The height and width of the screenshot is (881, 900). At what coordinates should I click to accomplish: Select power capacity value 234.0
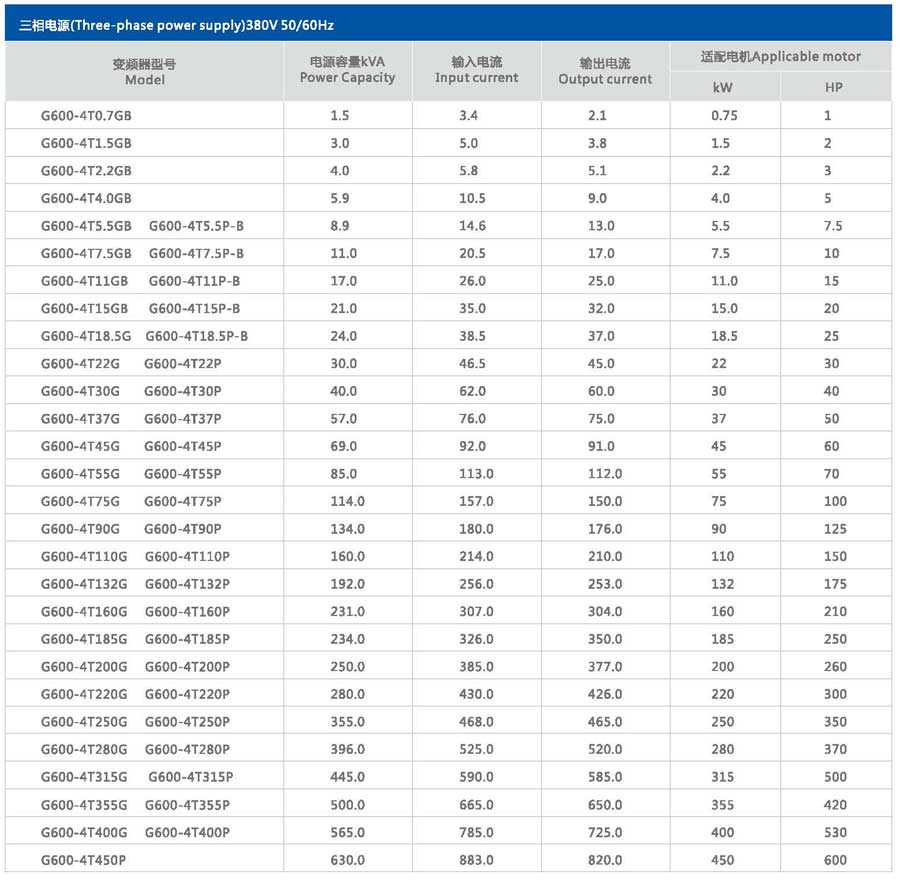point(347,639)
